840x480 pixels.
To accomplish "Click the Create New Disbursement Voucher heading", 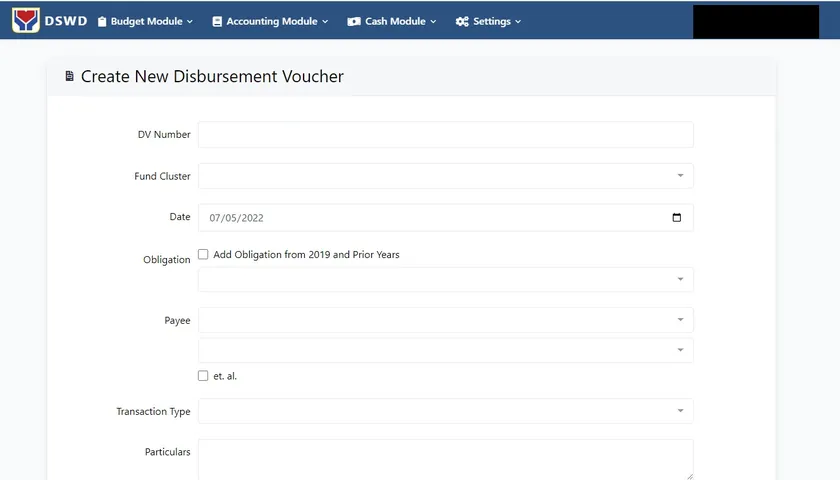I will tap(212, 76).
